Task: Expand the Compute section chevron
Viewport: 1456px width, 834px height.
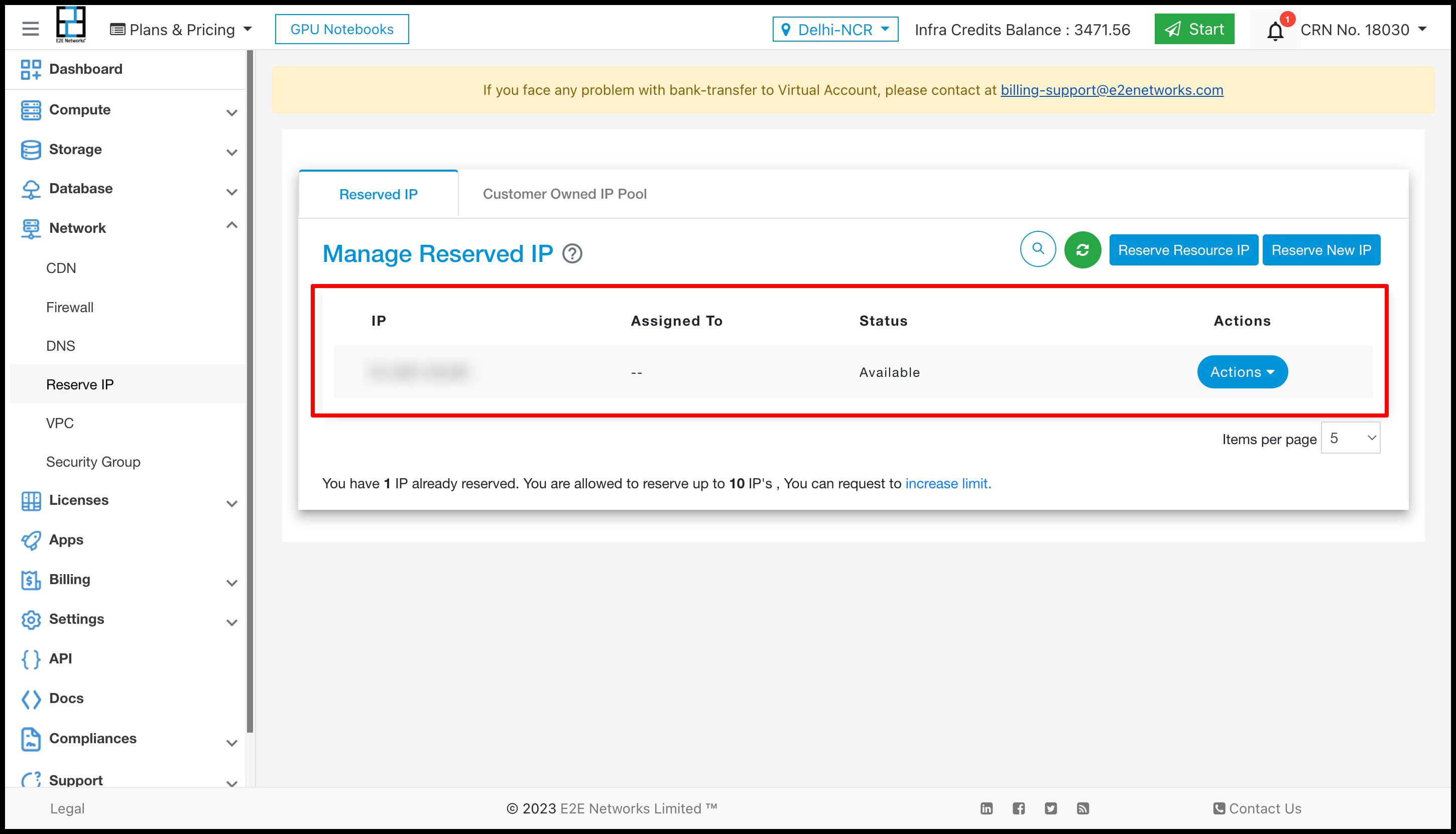Action: pos(231,112)
